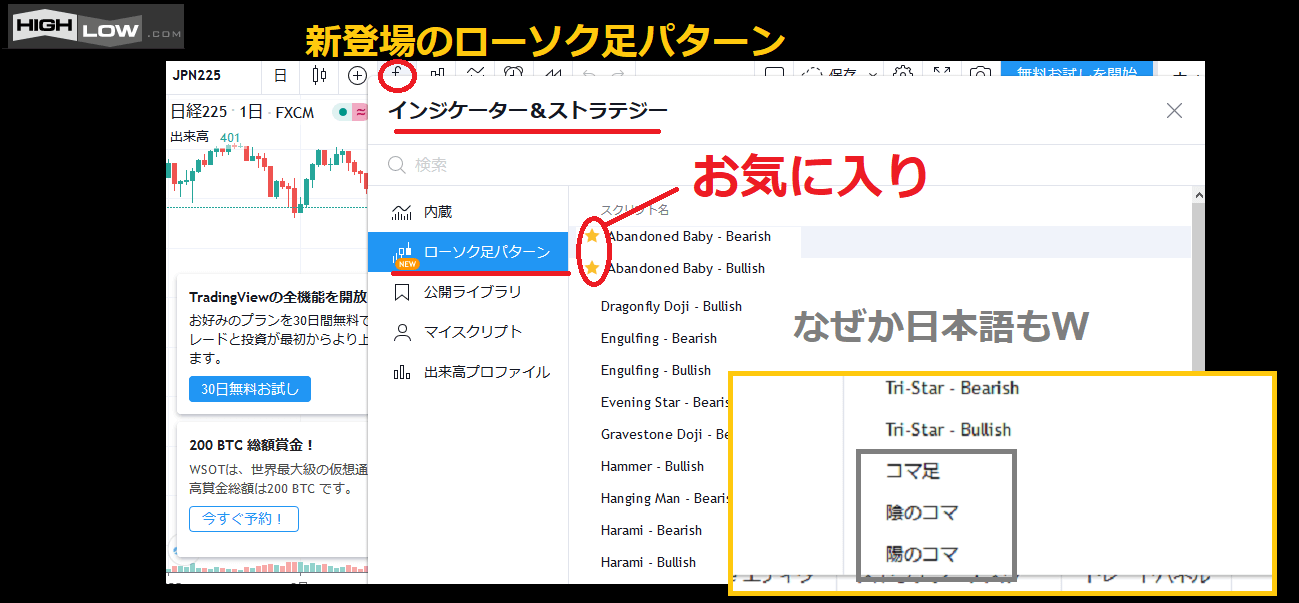Open the candlestick chart style icon
1299x603 pixels.
319,75
